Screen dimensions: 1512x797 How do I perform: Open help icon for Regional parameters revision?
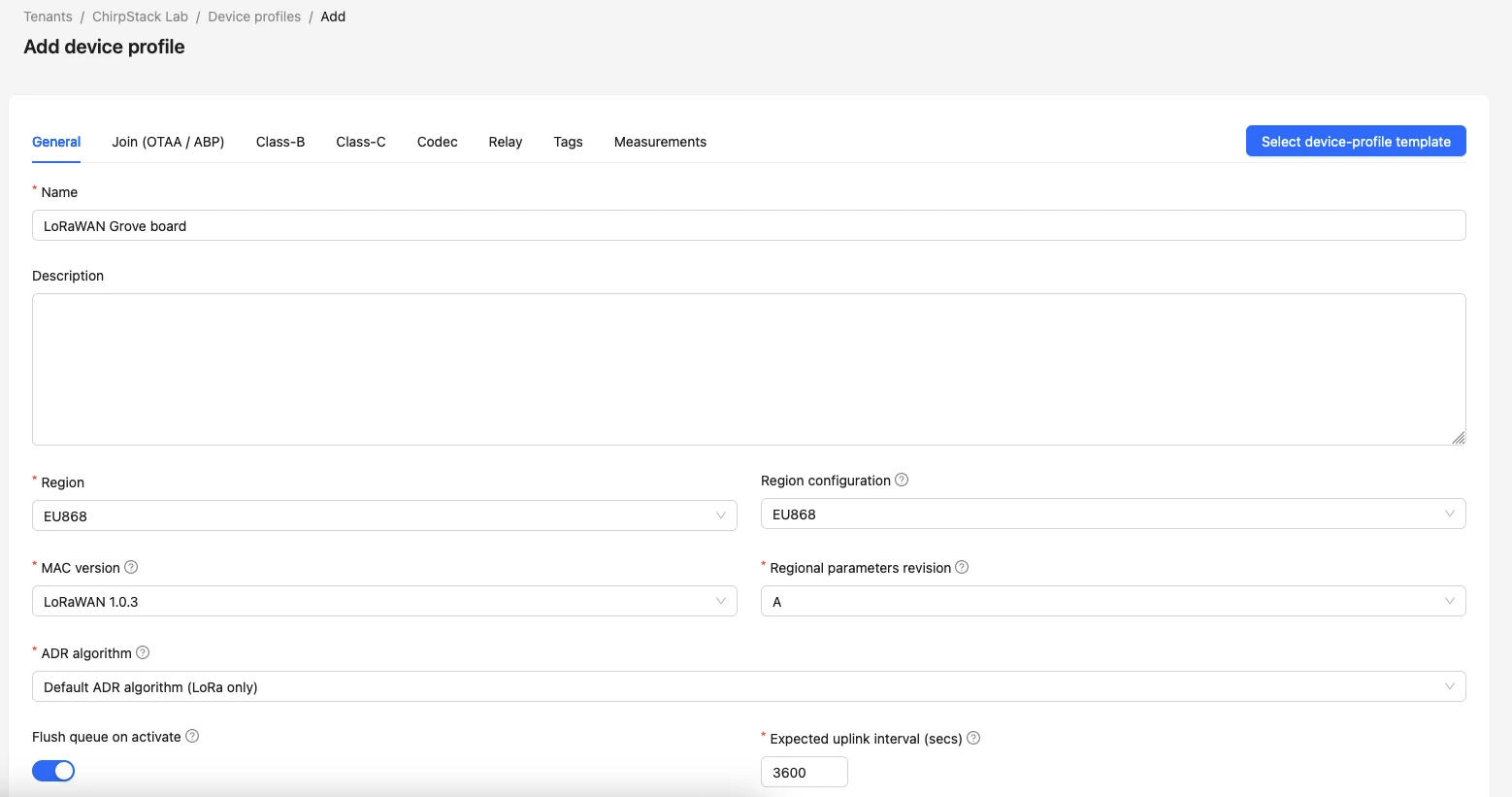(962, 567)
